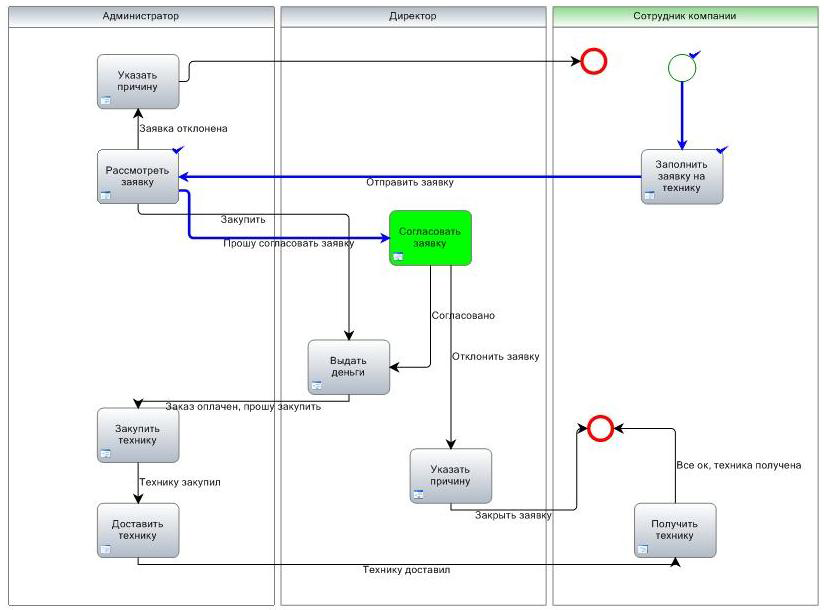Select the red end event near Получить технику
Viewport: 824px width, 610px height.
coord(600,429)
